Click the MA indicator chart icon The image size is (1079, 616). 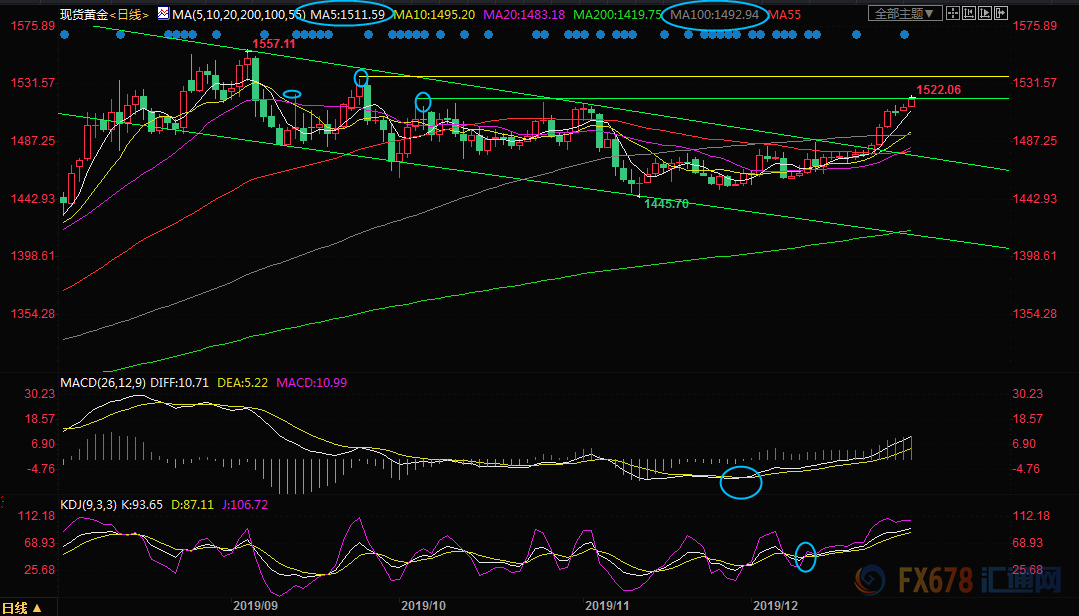(163, 13)
